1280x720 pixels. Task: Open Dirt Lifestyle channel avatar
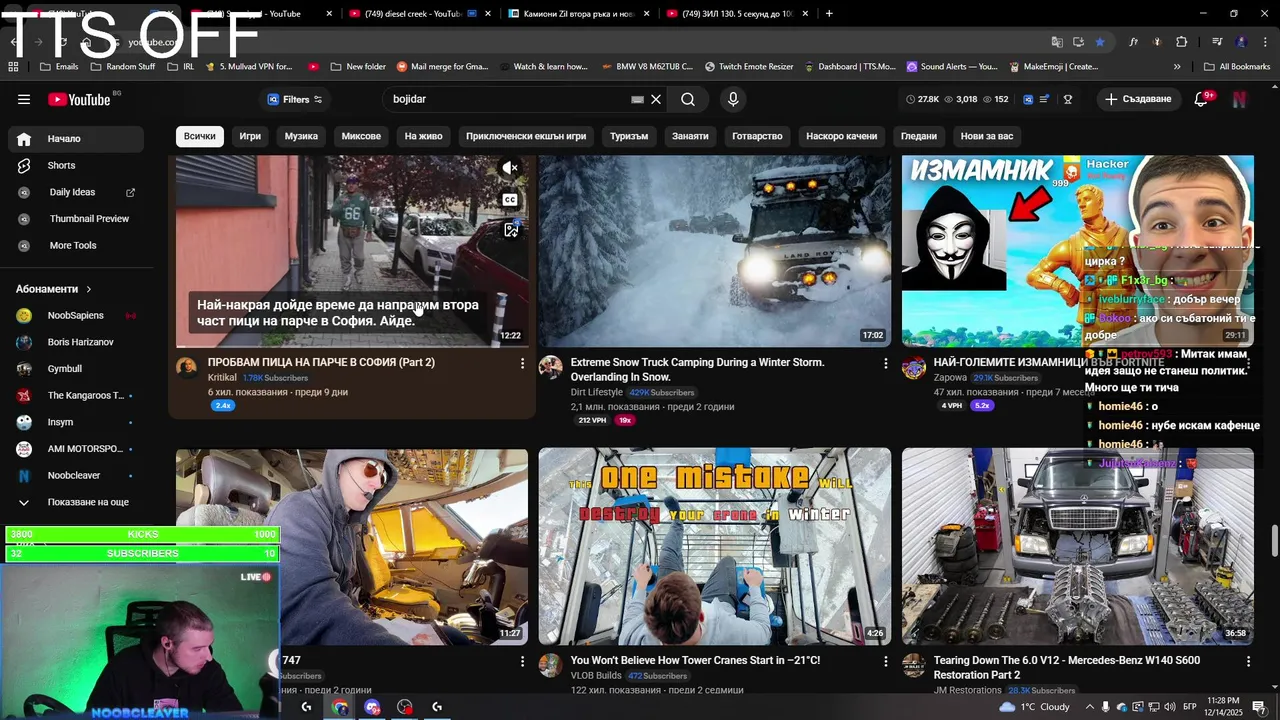[551, 367]
